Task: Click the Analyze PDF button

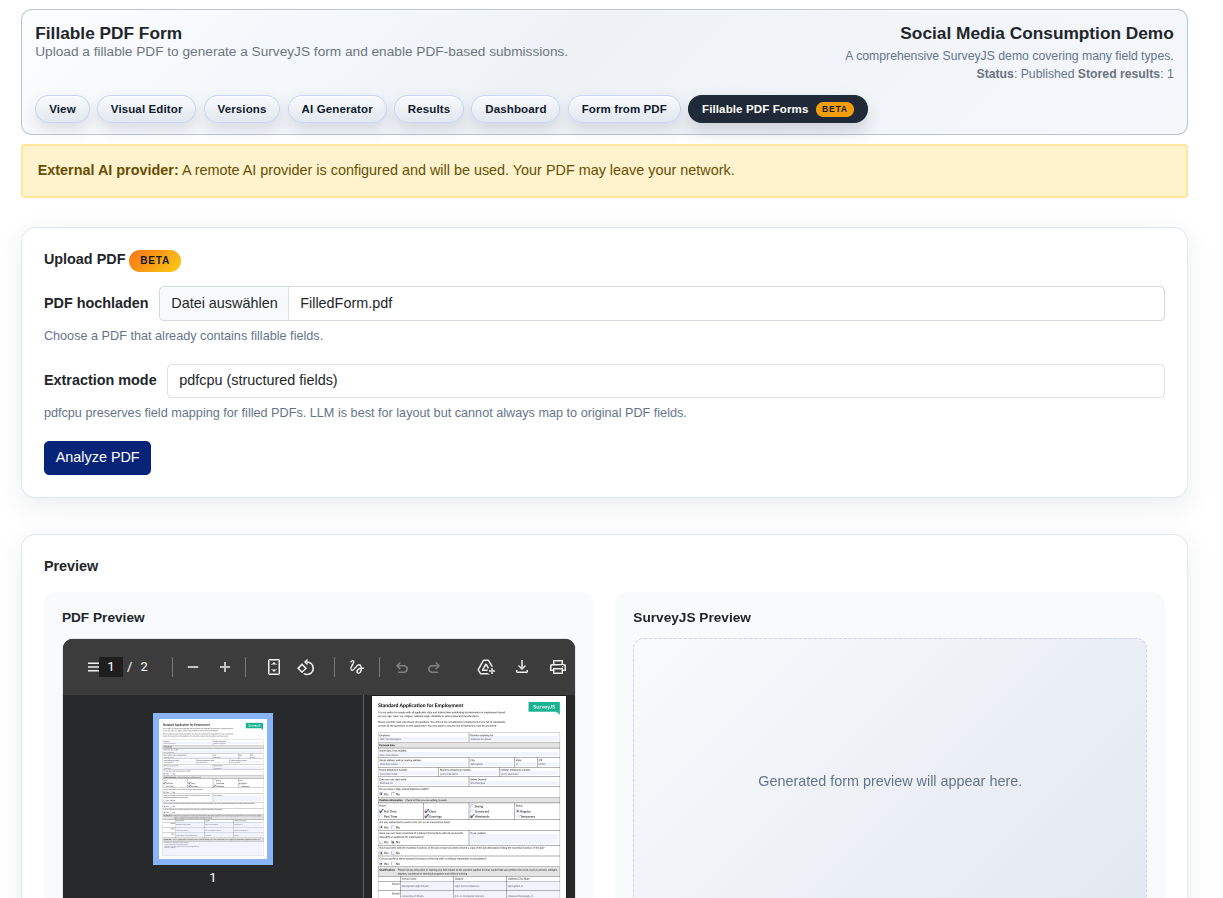Action: (x=97, y=457)
